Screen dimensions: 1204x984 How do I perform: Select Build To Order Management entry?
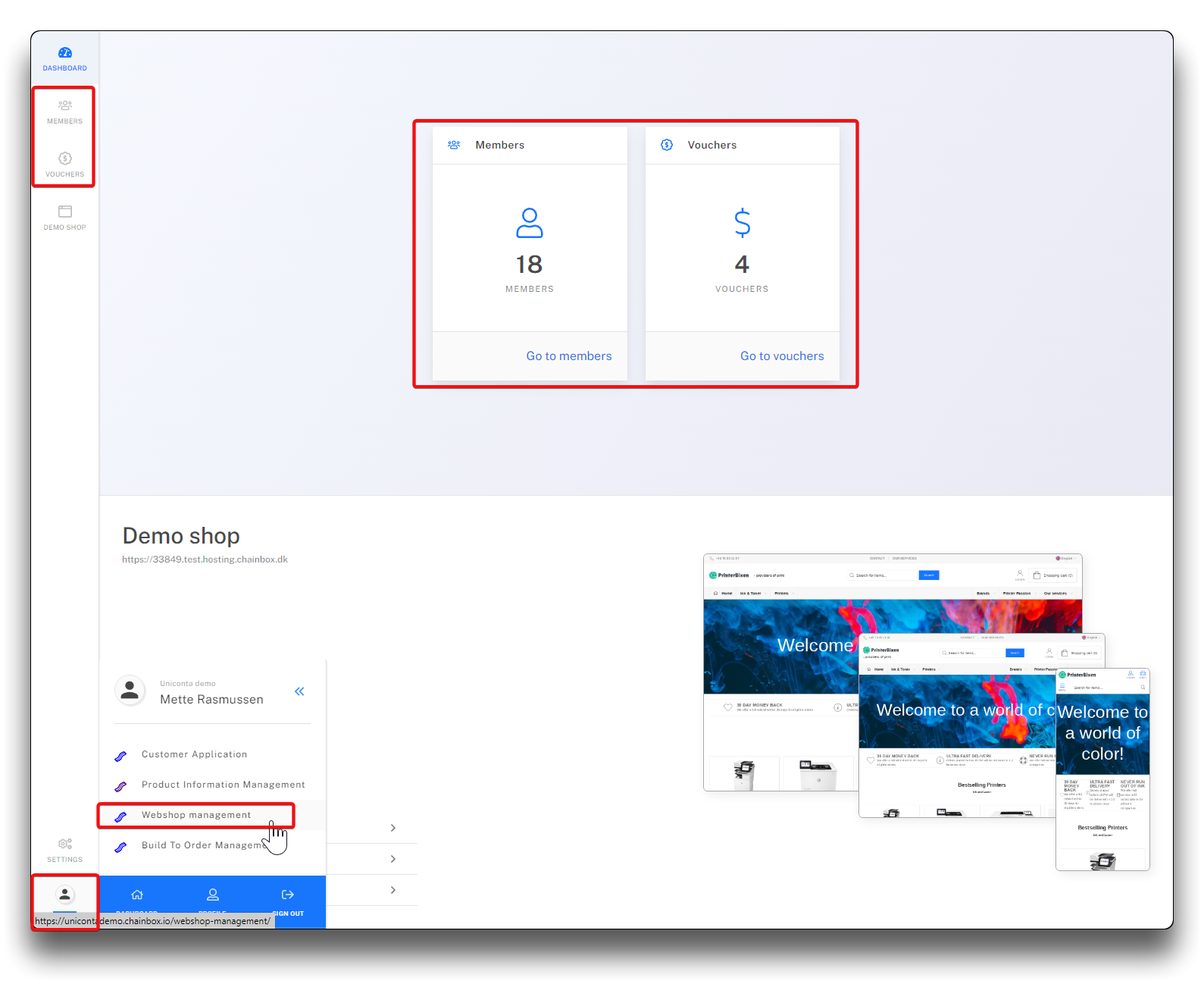[201, 845]
